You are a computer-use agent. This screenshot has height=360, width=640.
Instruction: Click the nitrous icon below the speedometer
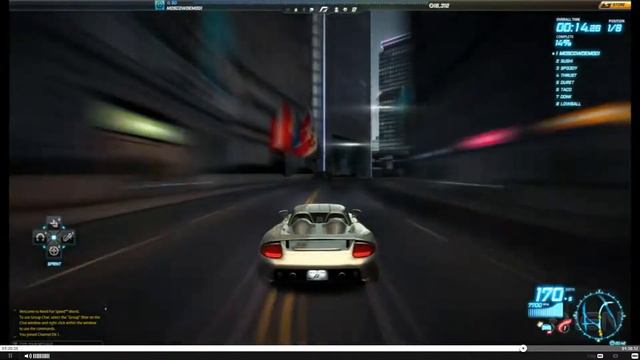(545, 327)
